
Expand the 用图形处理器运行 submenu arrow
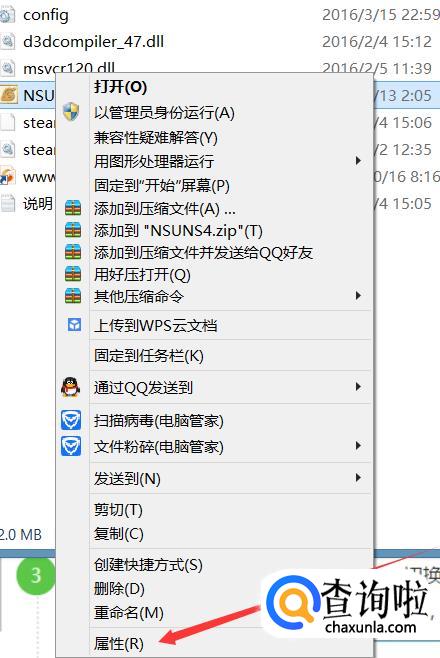point(358,161)
